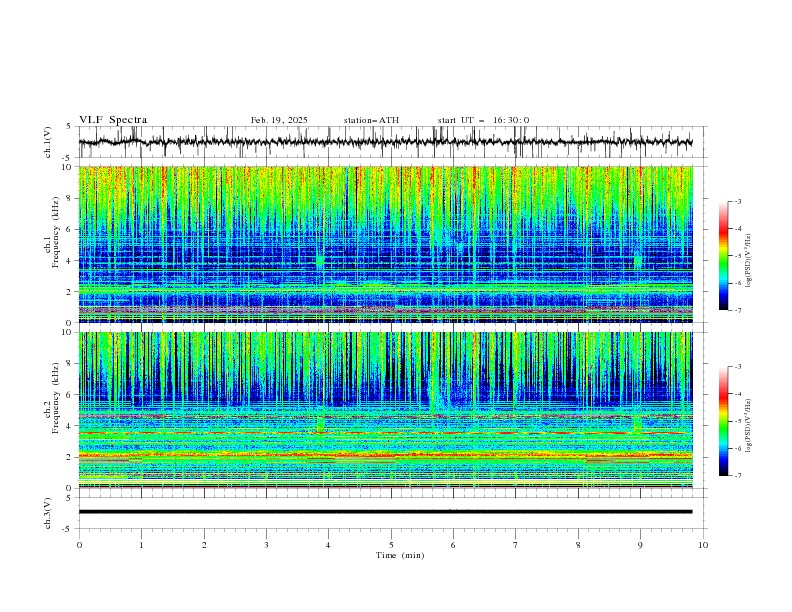This screenshot has height=612, width=792.
Task: Click the "-3" label on ch.1 color bar
Action: point(738,201)
